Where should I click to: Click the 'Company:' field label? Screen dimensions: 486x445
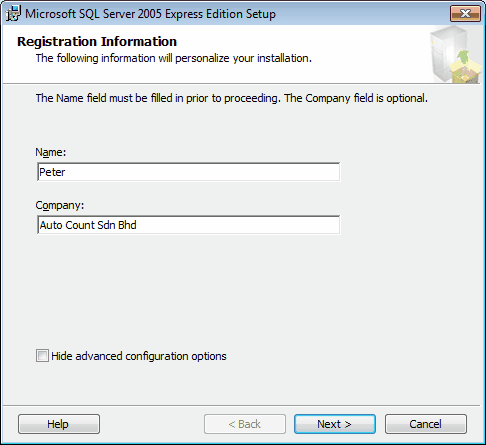(x=60, y=205)
